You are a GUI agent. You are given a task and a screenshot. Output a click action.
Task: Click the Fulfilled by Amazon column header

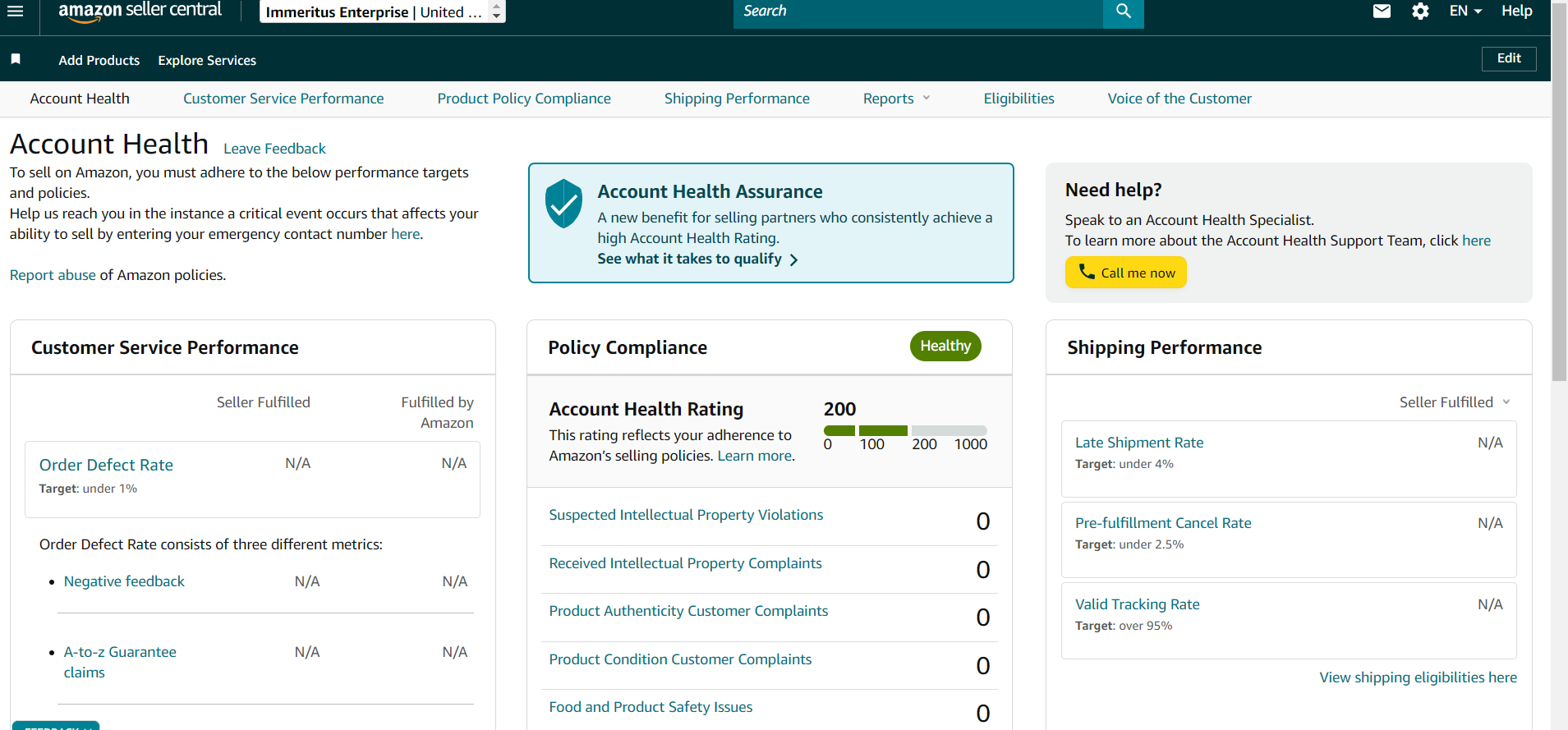(x=437, y=412)
